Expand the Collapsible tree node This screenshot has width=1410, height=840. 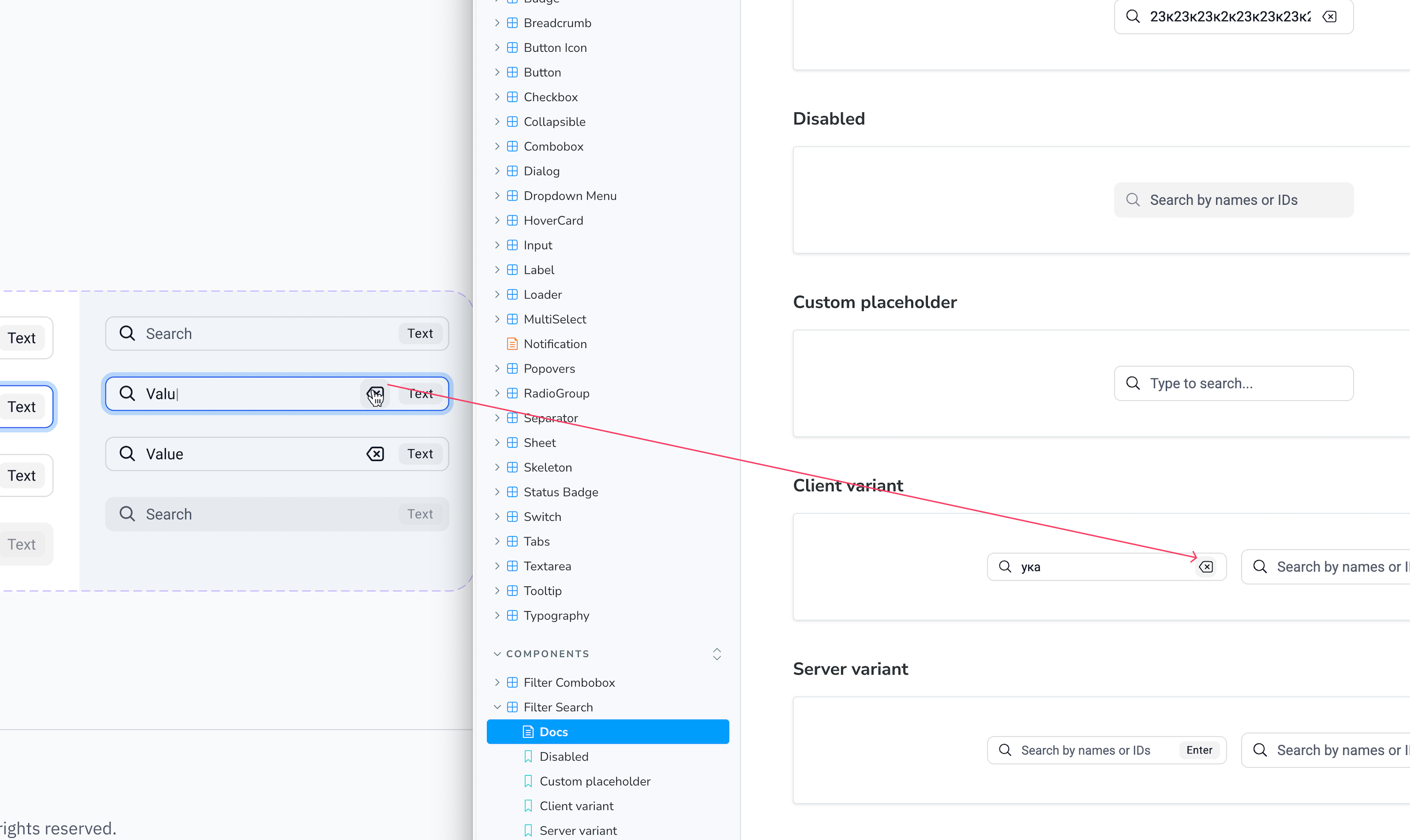(x=497, y=121)
